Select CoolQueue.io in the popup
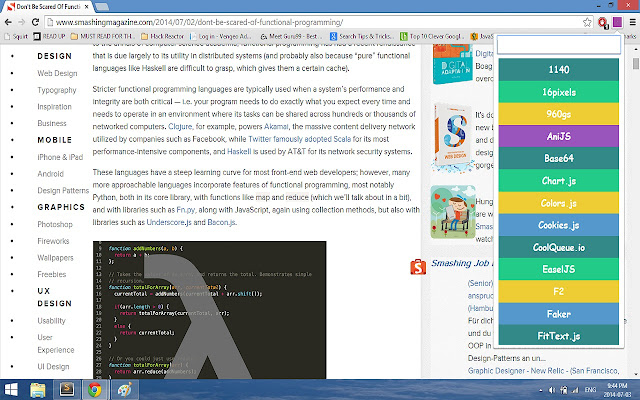The width and height of the screenshot is (640, 400). (x=558, y=247)
